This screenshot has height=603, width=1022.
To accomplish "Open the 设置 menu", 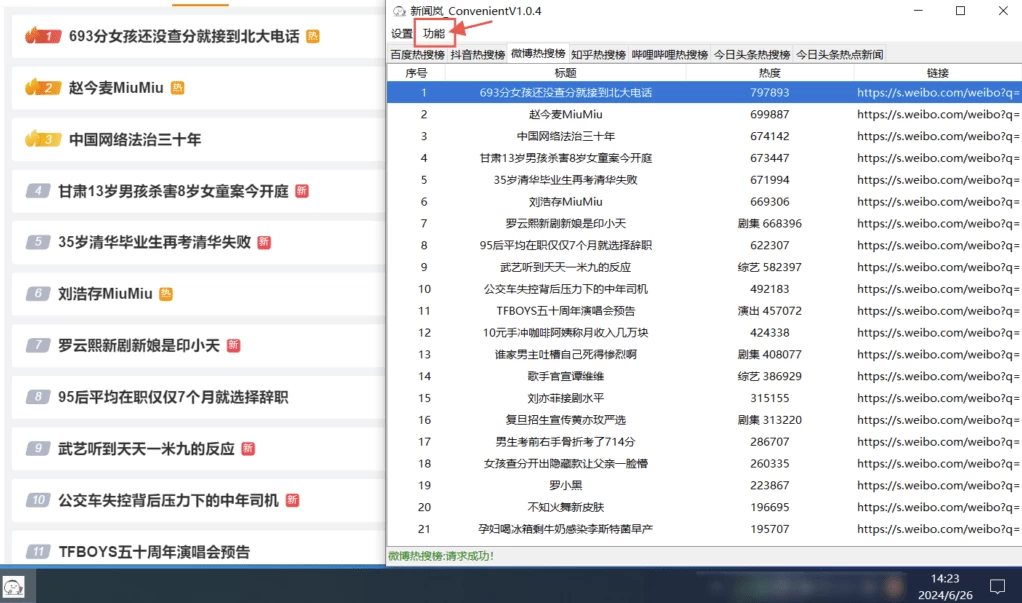I will pyautogui.click(x=402, y=34).
